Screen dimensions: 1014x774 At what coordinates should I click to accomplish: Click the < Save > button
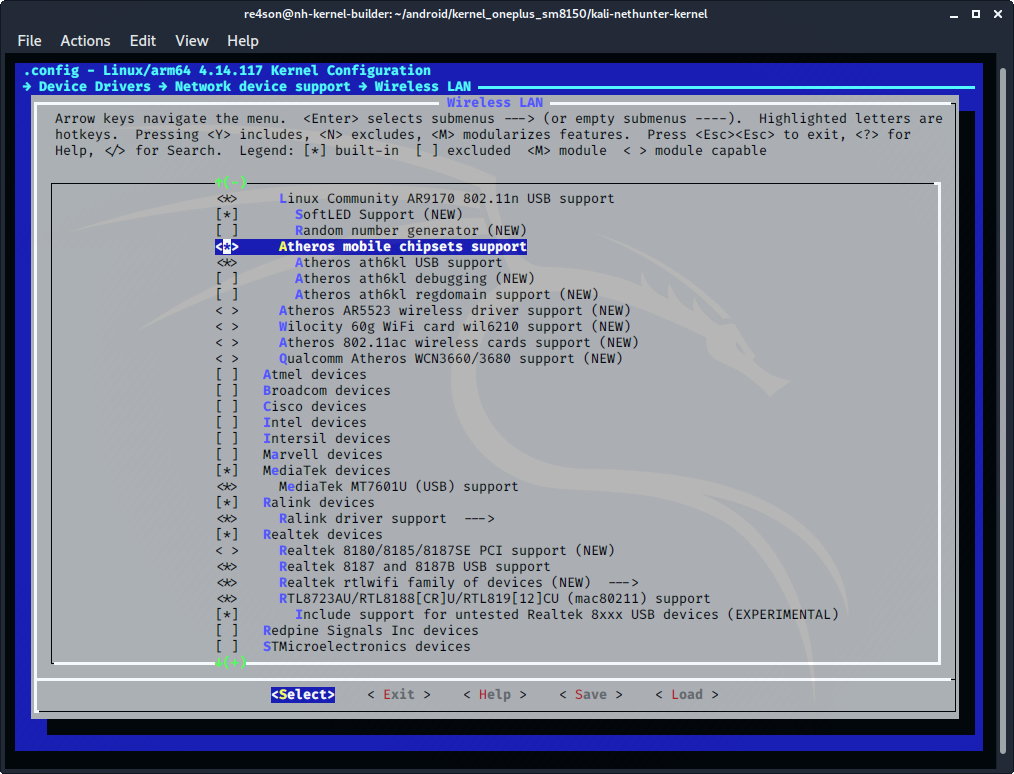pos(590,694)
